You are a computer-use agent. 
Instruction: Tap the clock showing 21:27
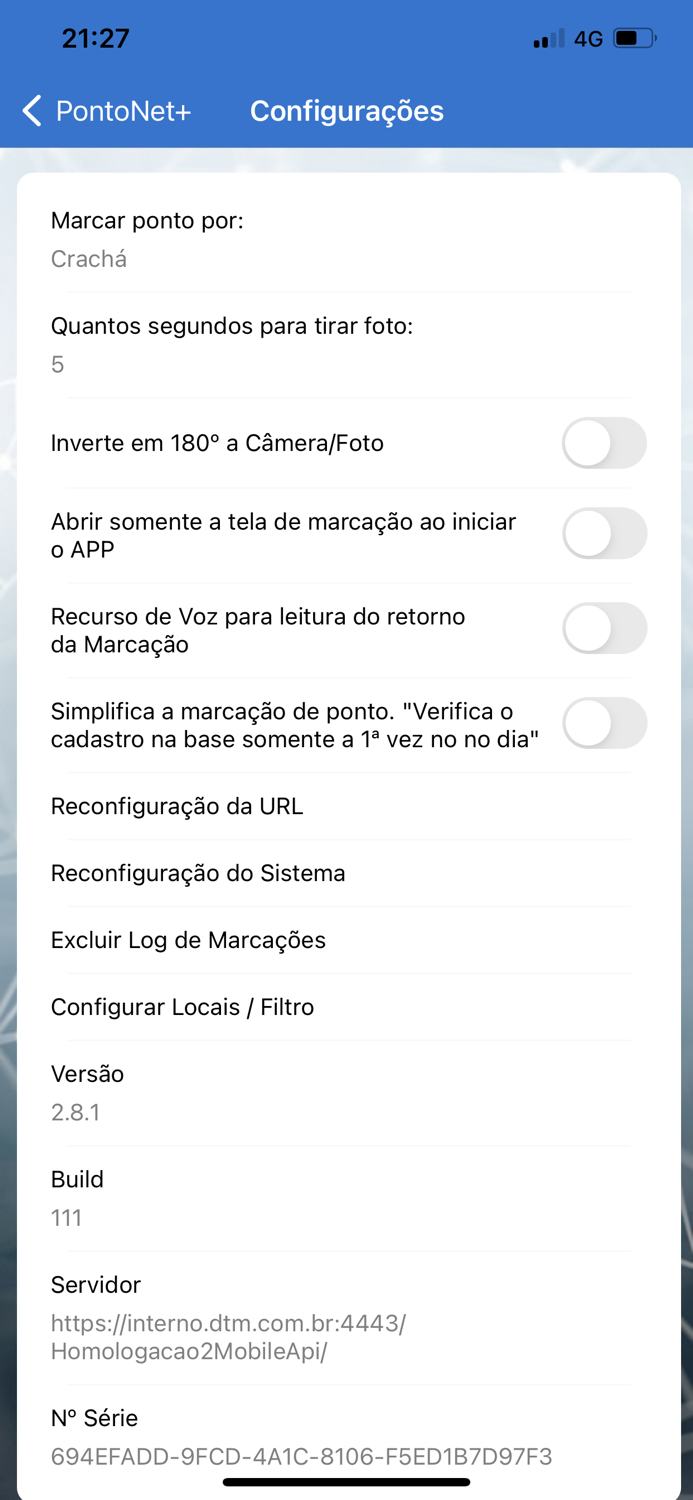pos(93,38)
